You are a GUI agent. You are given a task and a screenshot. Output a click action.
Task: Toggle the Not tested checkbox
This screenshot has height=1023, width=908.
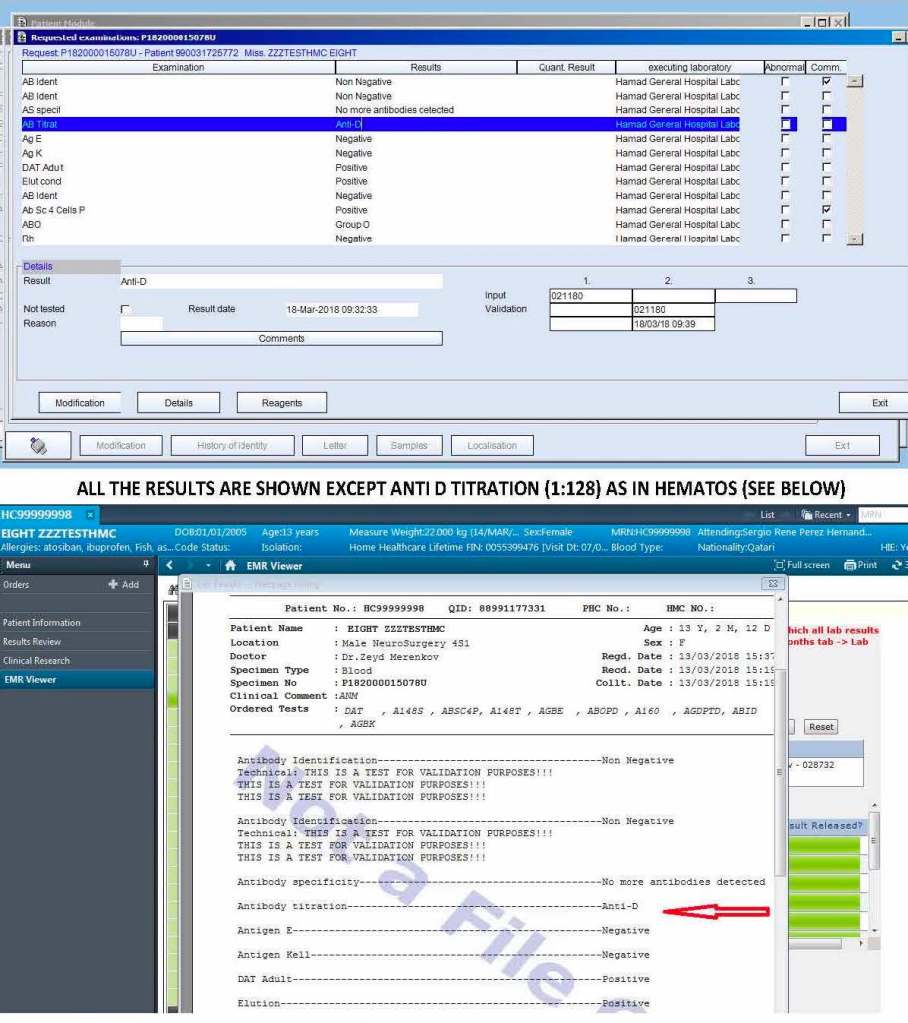coord(125,309)
